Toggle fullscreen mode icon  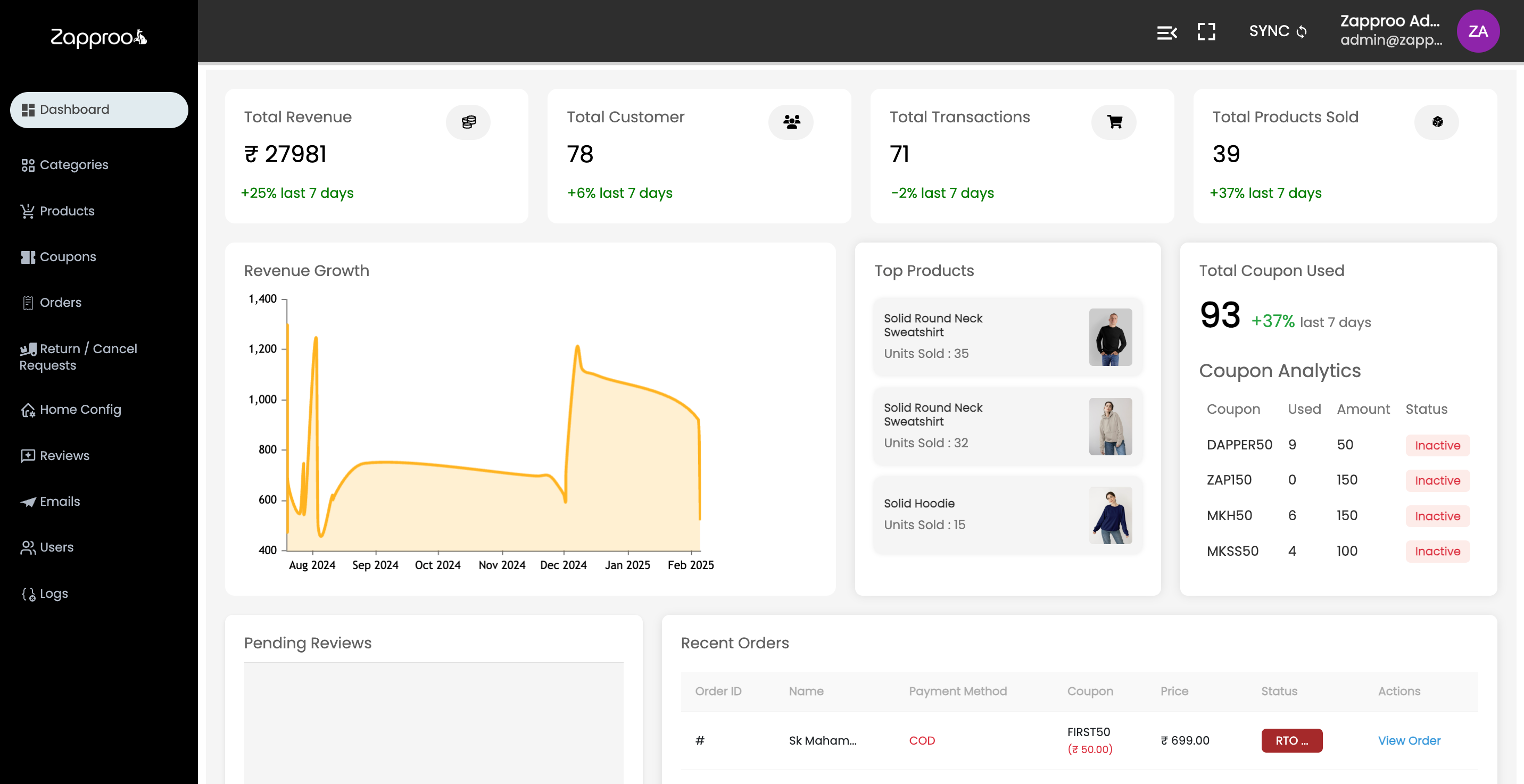tap(1206, 31)
